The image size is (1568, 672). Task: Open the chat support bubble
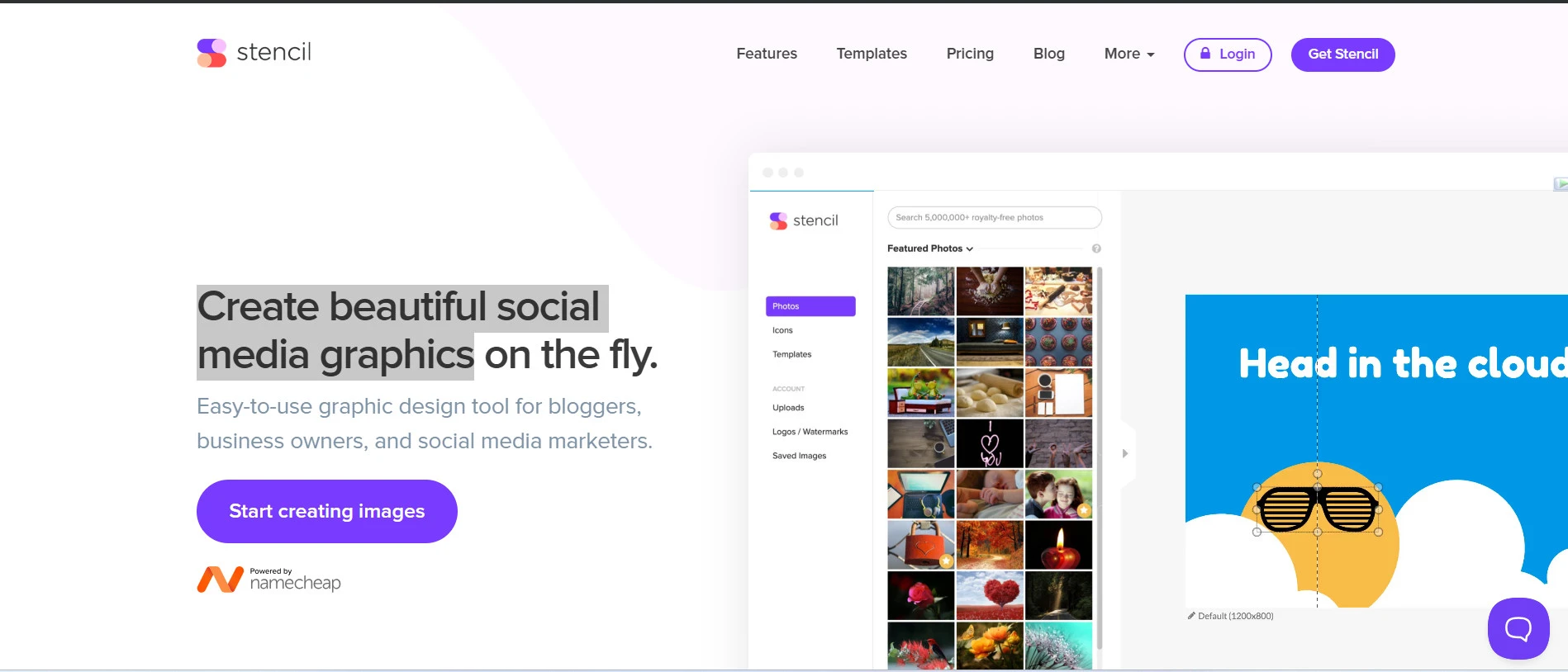pos(1518,628)
